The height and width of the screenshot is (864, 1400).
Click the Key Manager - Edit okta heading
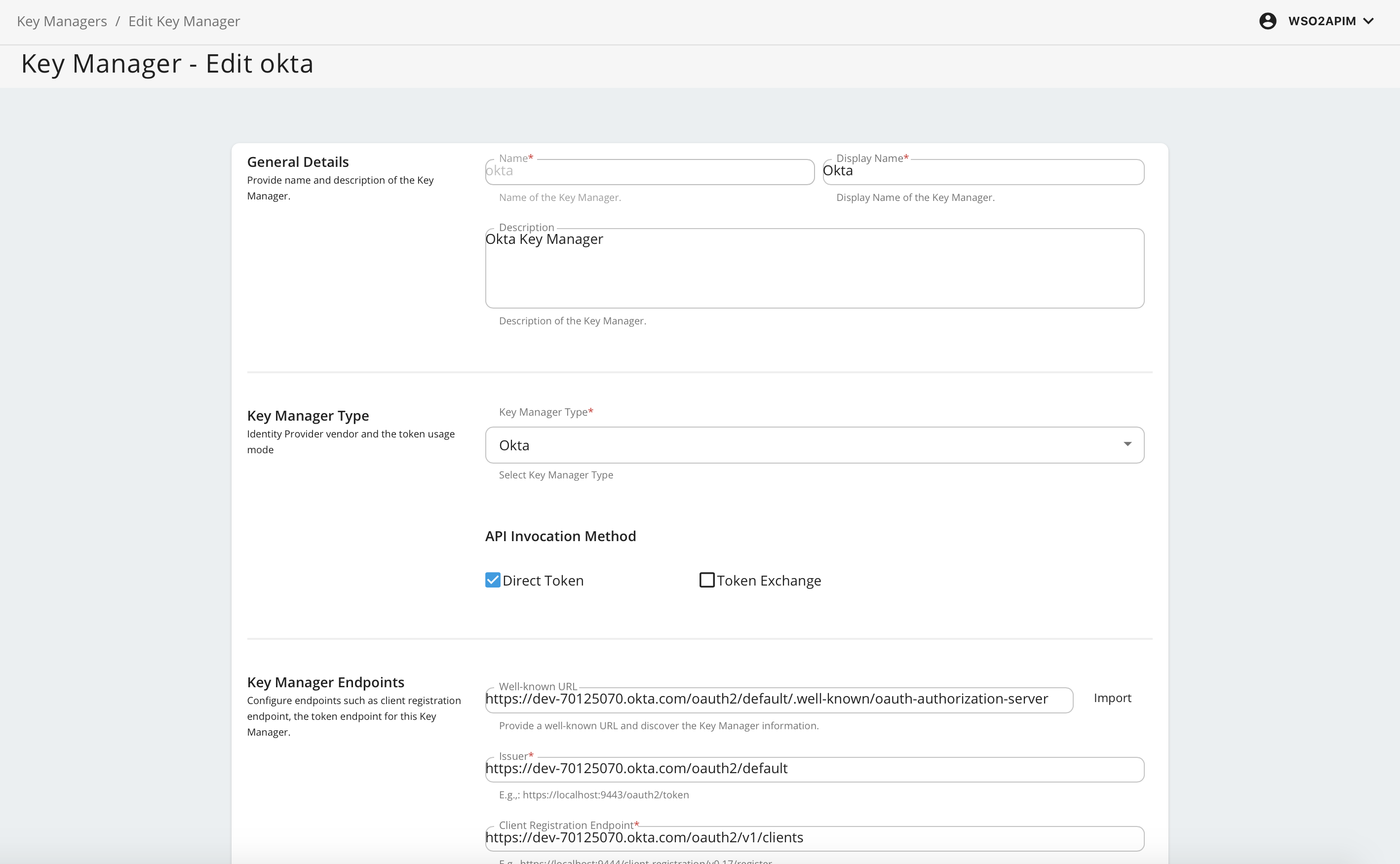coord(167,63)
